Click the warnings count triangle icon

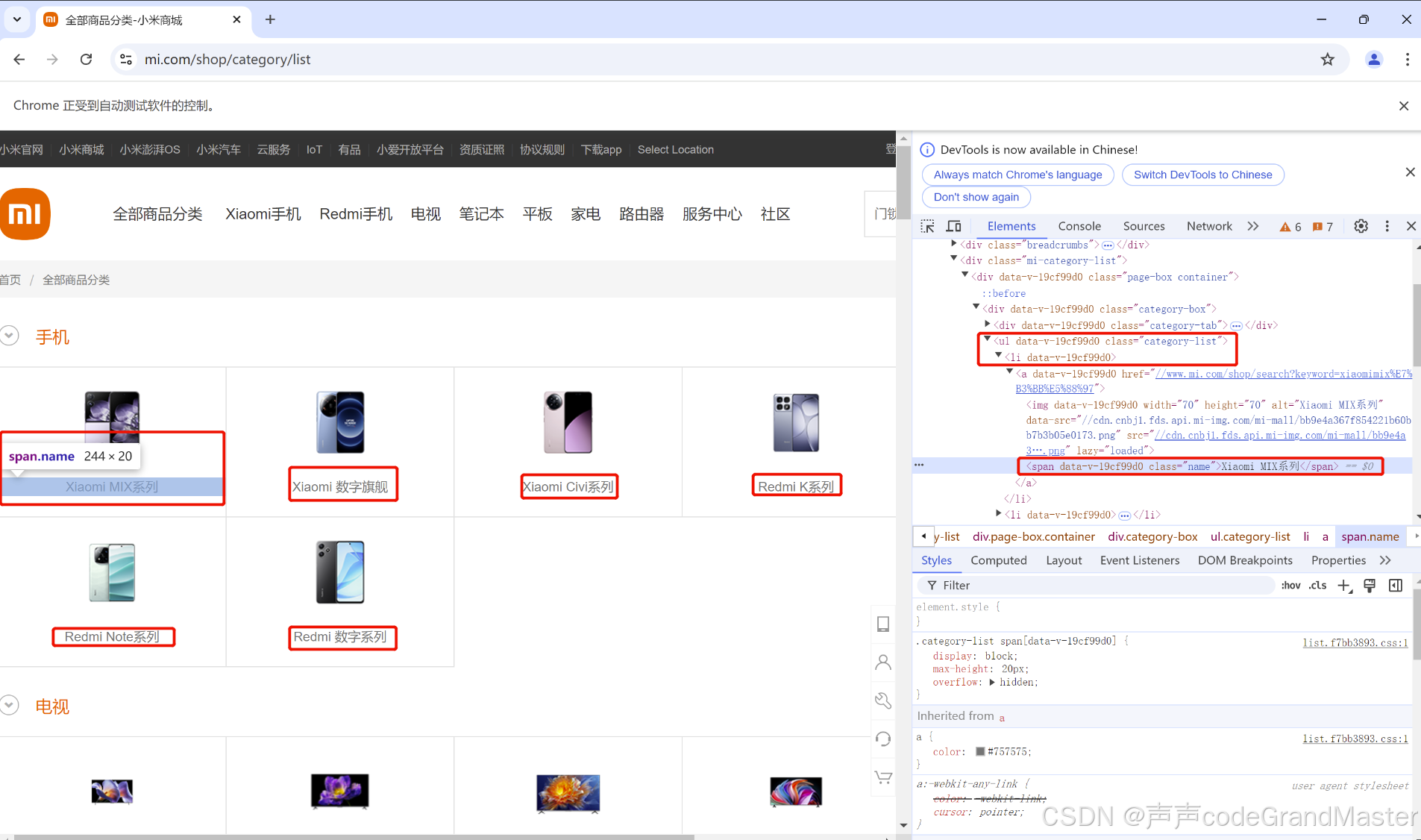pos(1285,227)
